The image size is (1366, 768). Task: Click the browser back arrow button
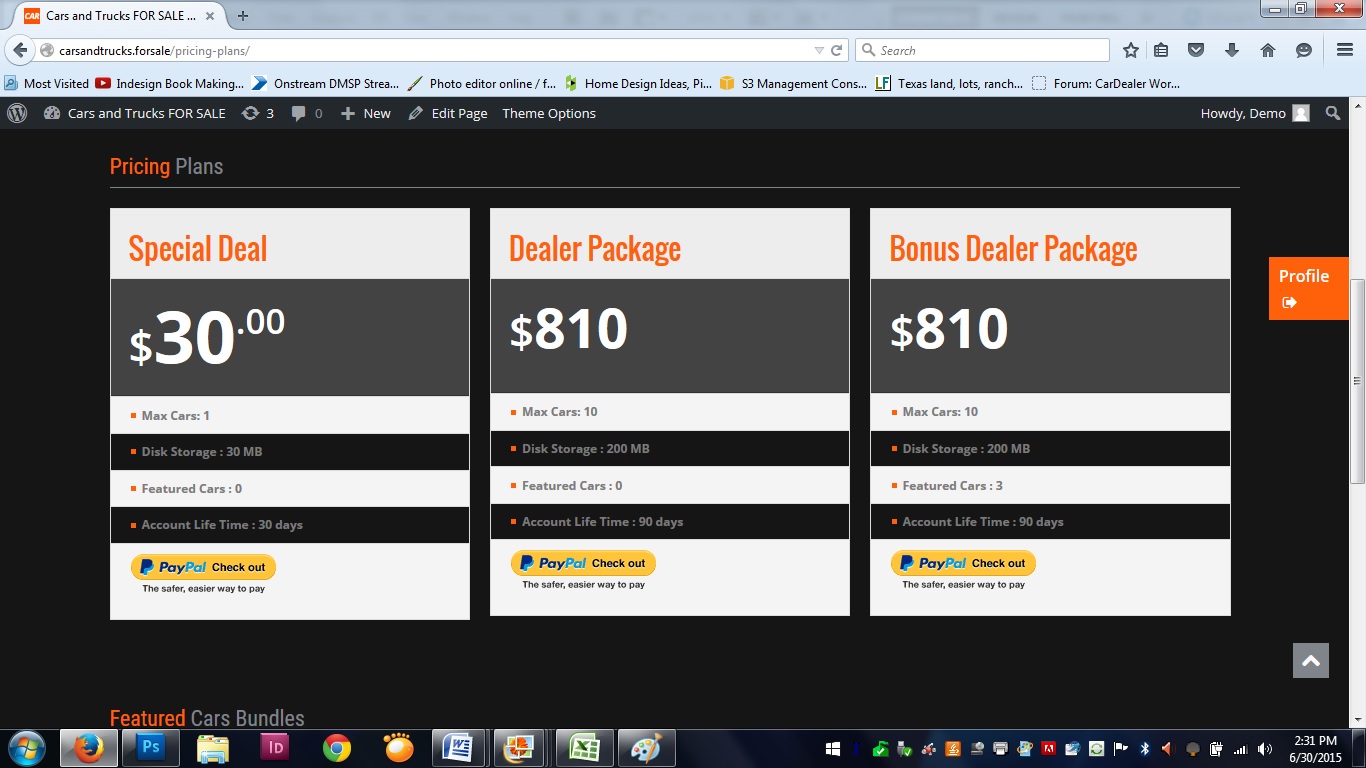click(x=20, y=50)
